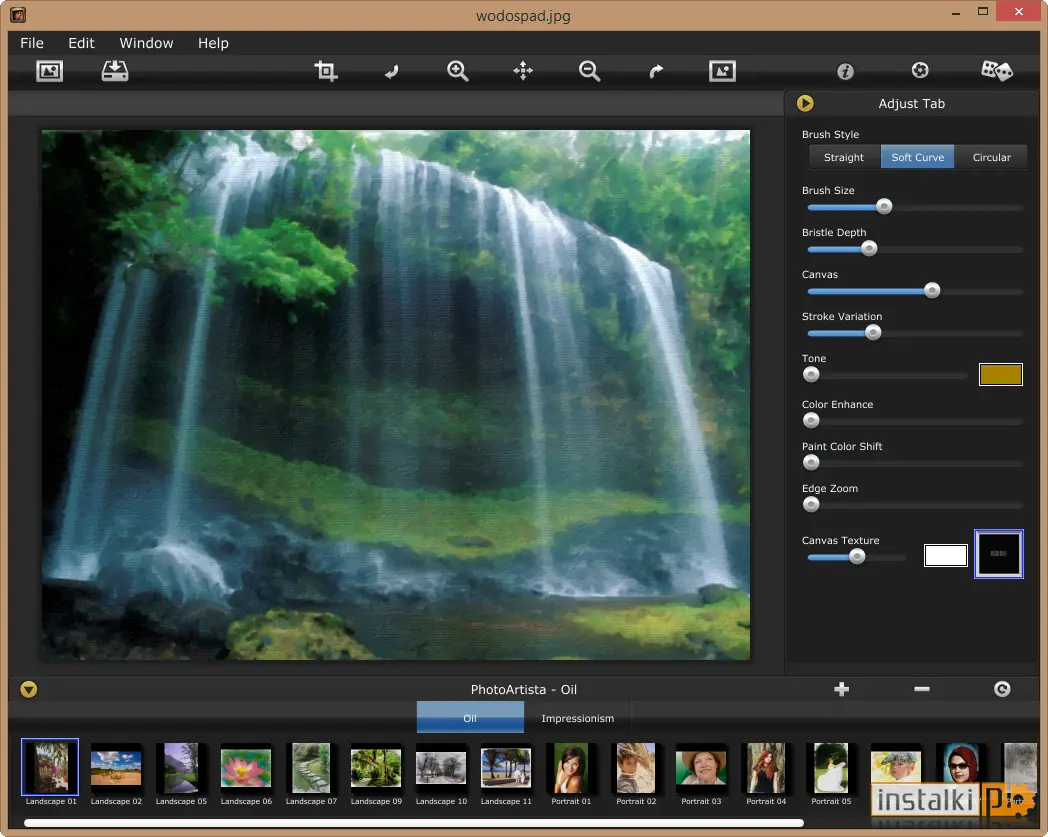Click the undo arrow icon

coord(392,72)
